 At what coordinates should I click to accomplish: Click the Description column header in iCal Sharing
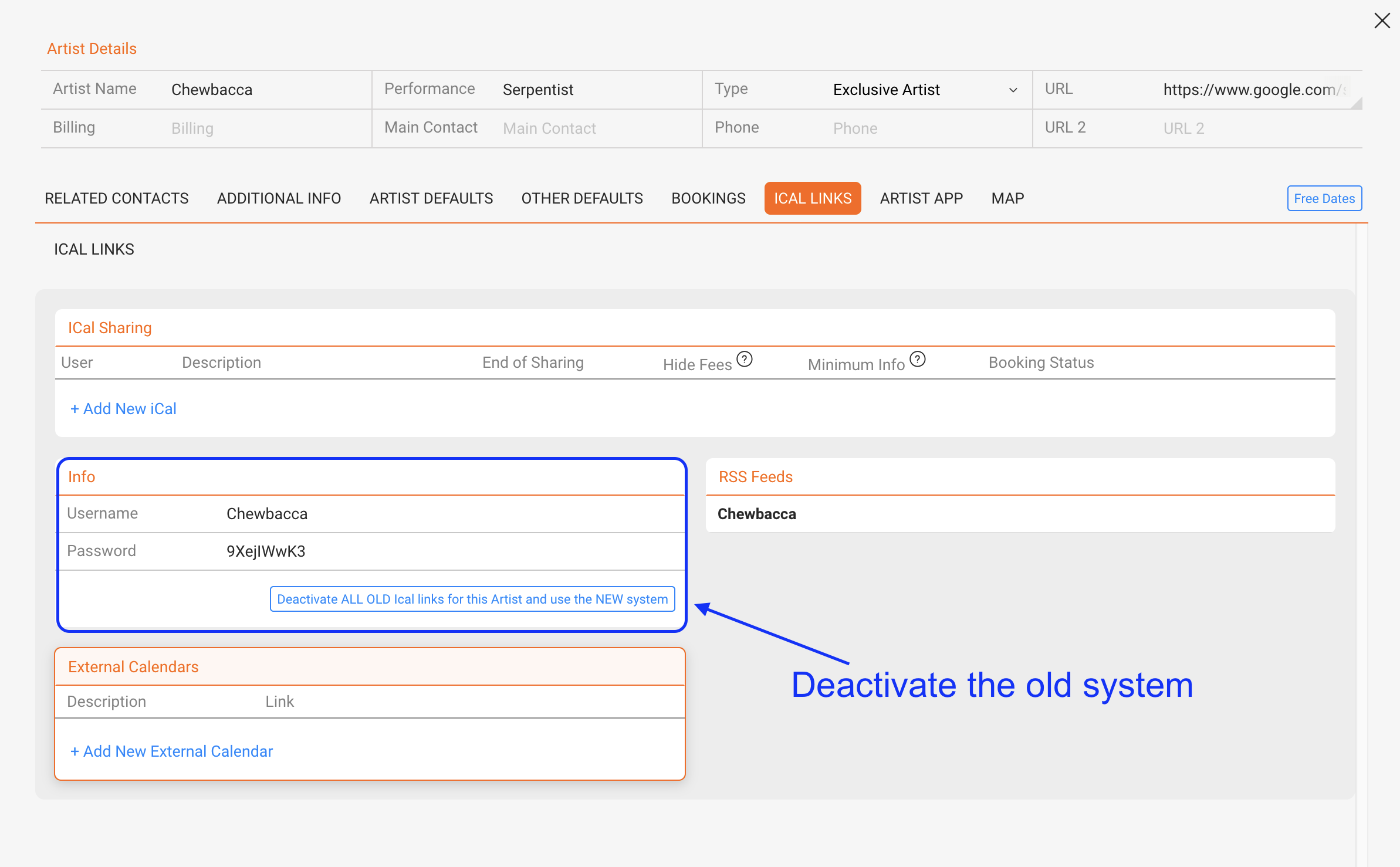click(x=221, y=363)
